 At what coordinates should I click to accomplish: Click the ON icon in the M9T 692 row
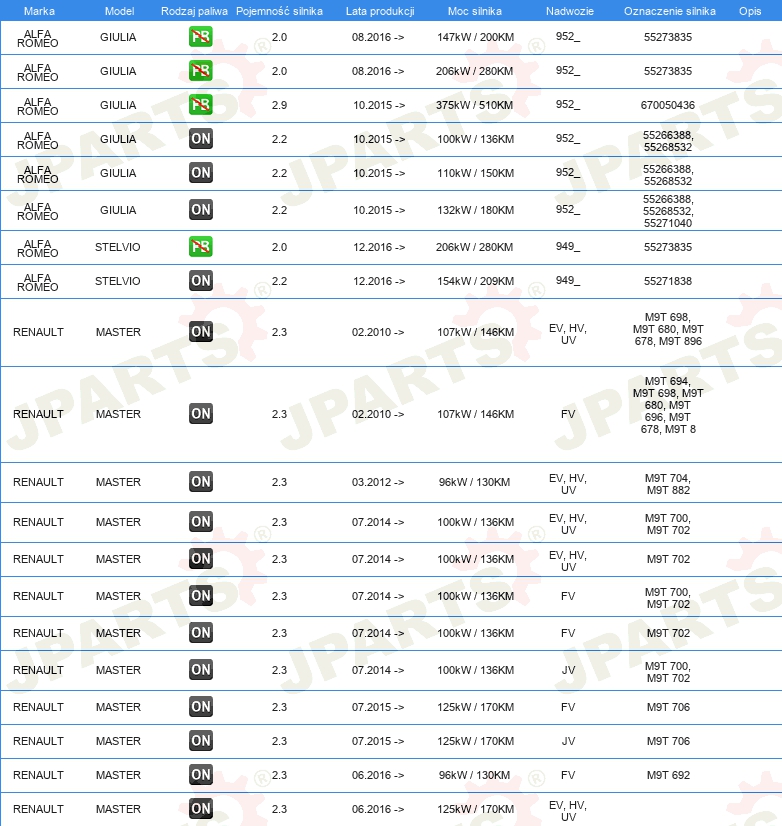[x=200, y=775]
